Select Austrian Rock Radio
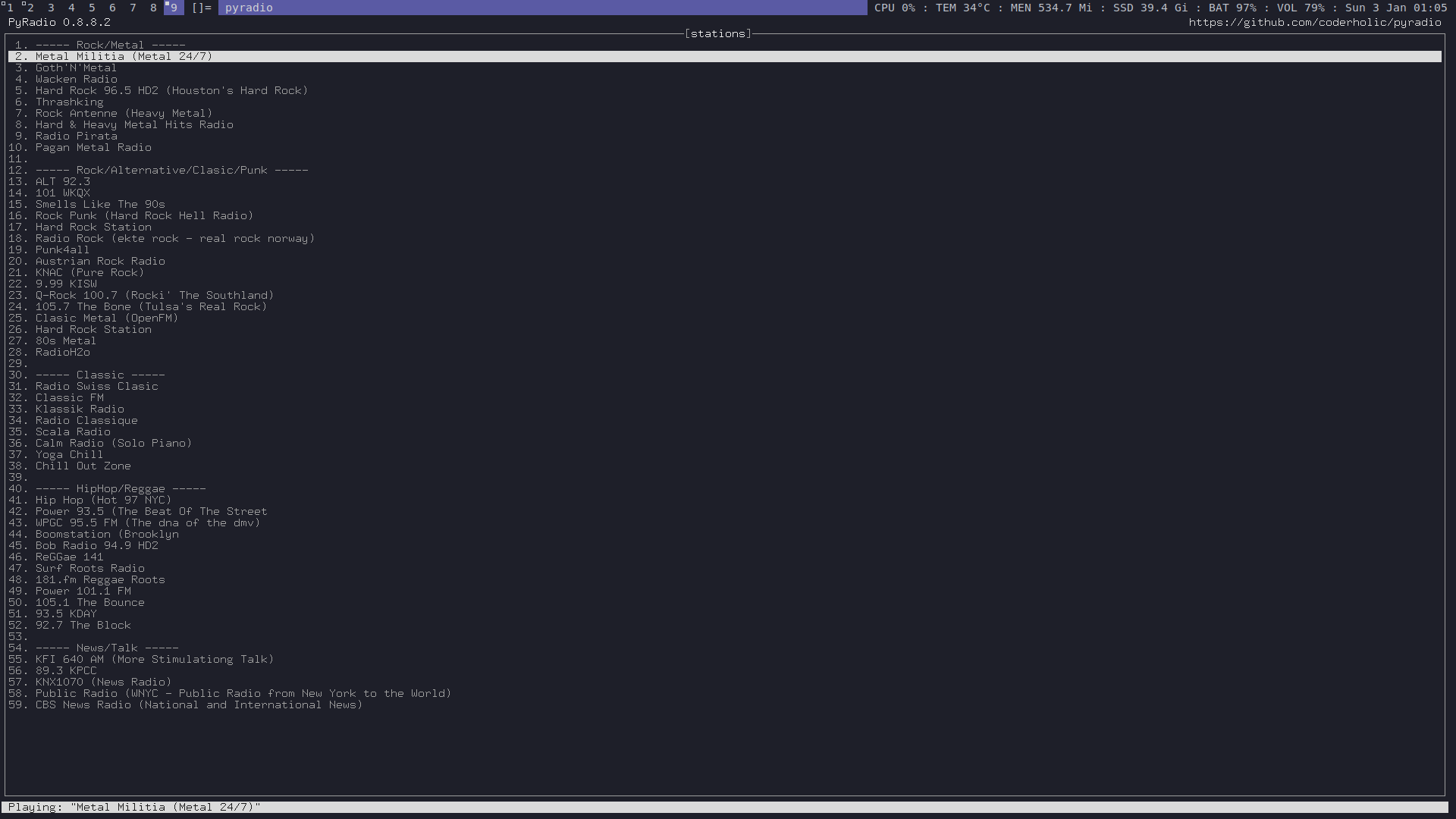Screen dimensions: 1456x819 click(x=100, y=261)
